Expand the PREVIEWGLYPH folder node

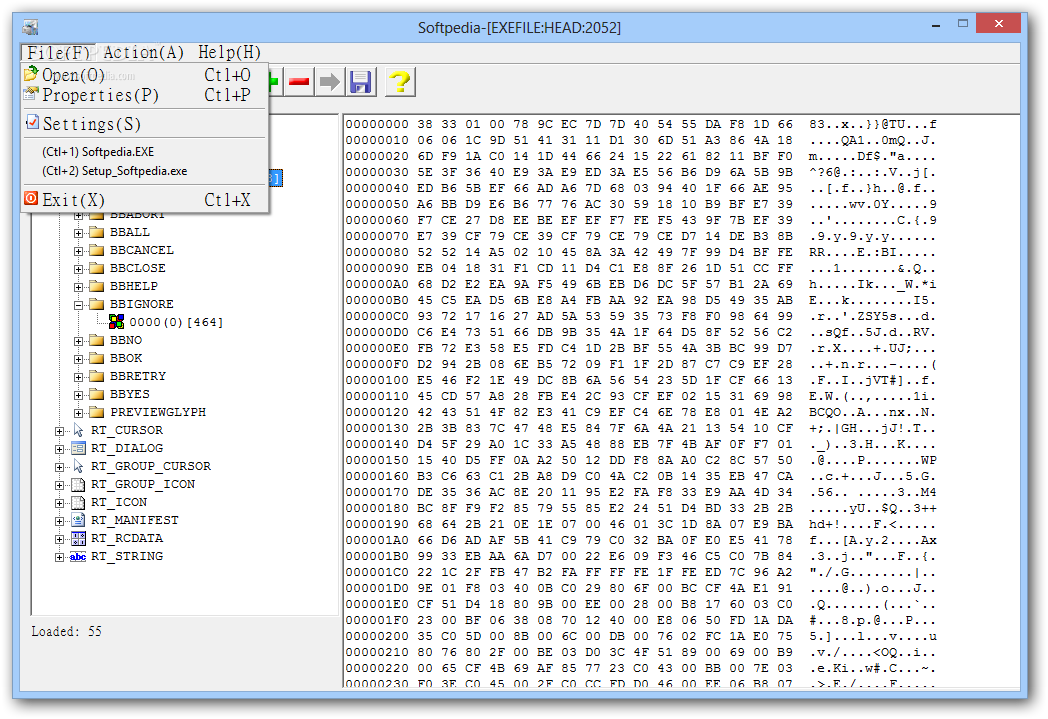(x=78, y=413)
